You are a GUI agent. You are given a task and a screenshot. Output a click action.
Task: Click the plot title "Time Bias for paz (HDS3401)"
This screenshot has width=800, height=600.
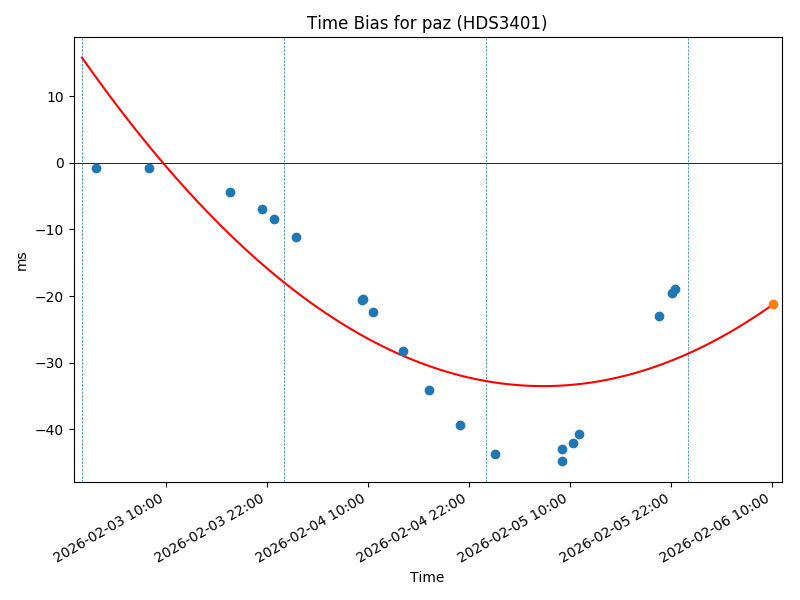click(x=427, y=23)
